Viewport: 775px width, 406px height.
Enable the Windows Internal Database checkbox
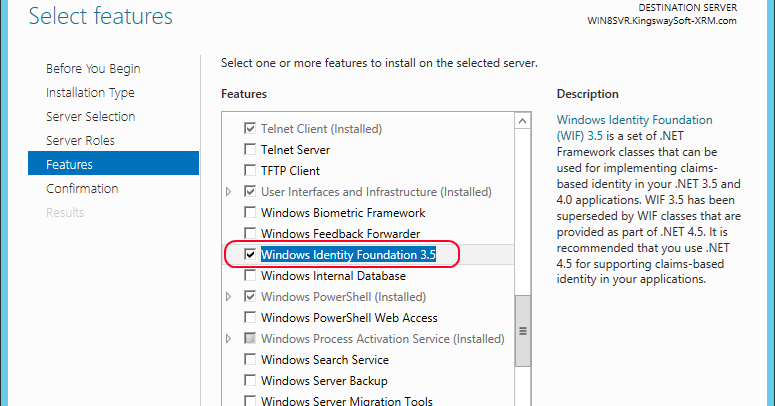coord(250,276)
